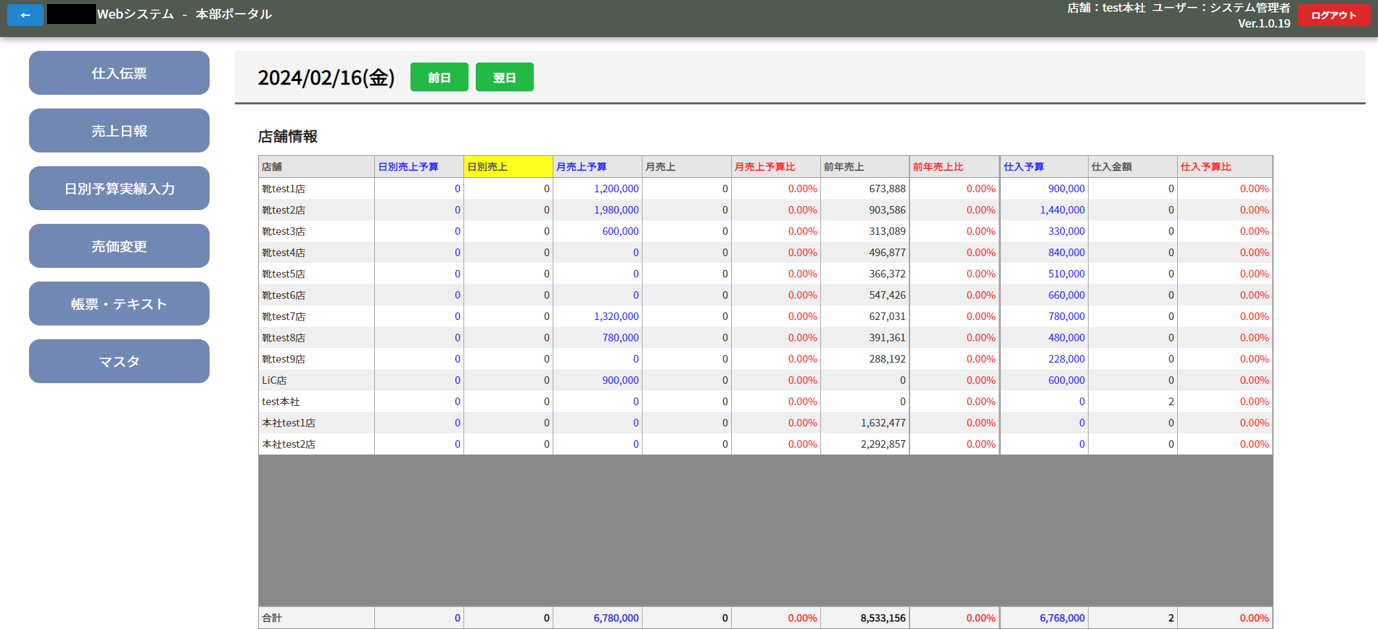
Task: Click monthly budget value 1,980,000
Action: pos(616,210)
